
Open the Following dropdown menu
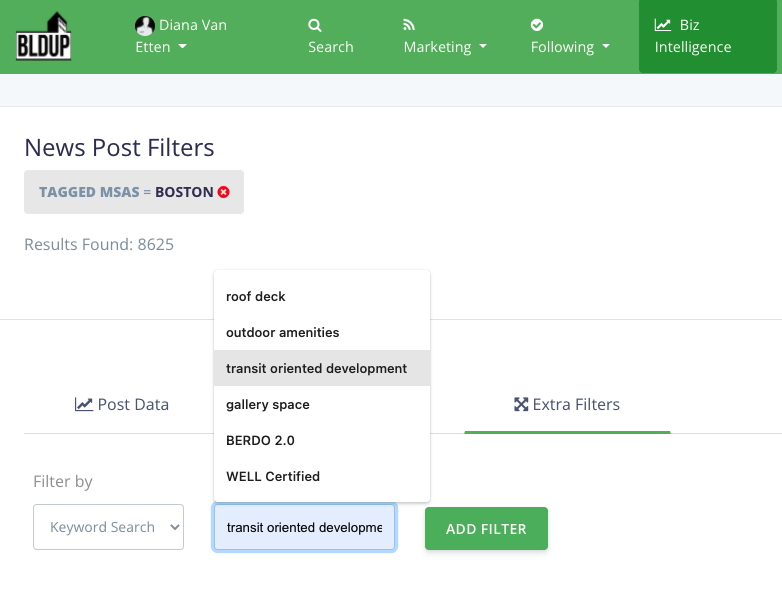point(570,47)
